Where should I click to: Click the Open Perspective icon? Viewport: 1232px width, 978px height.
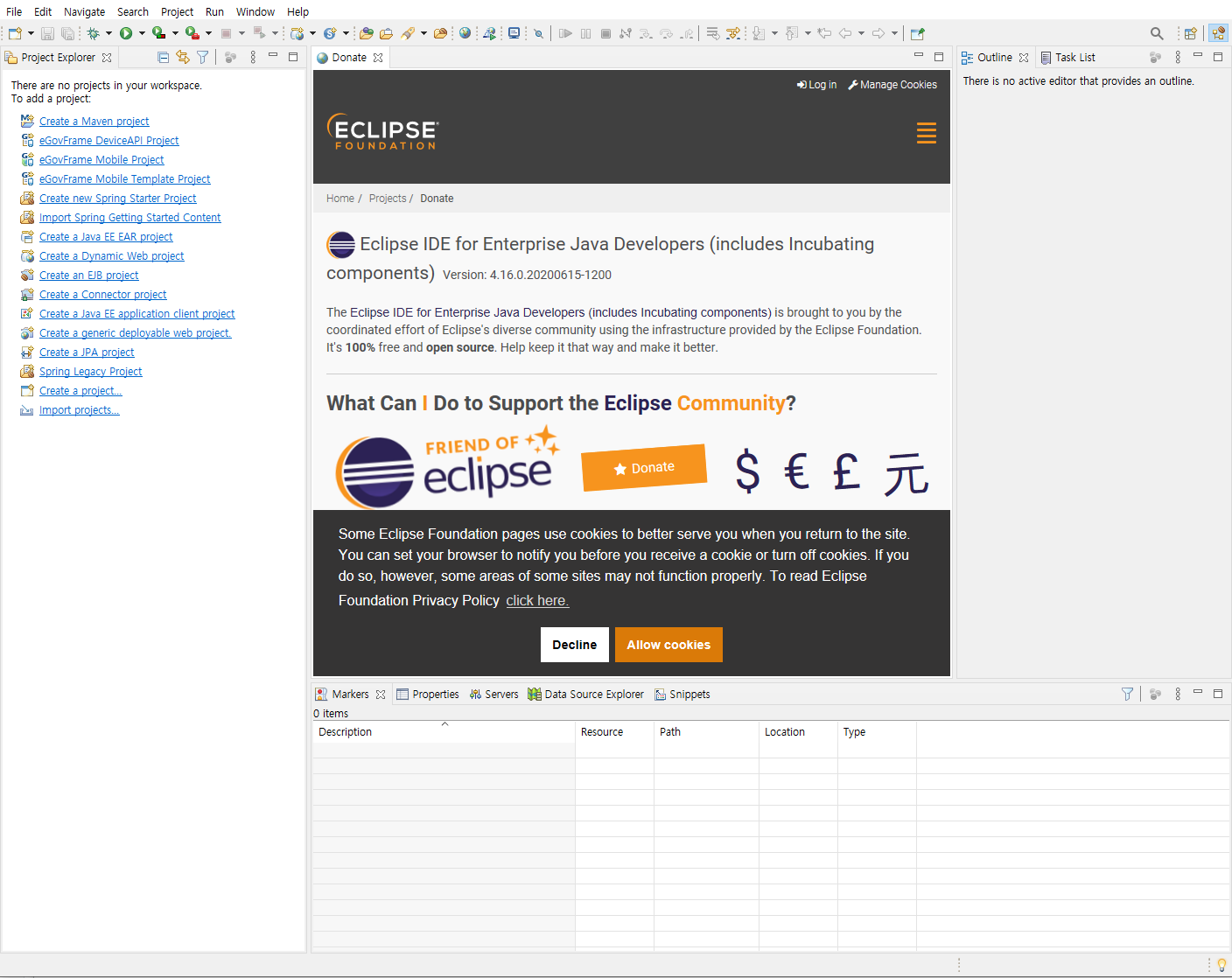click(x=1190, y=33)
